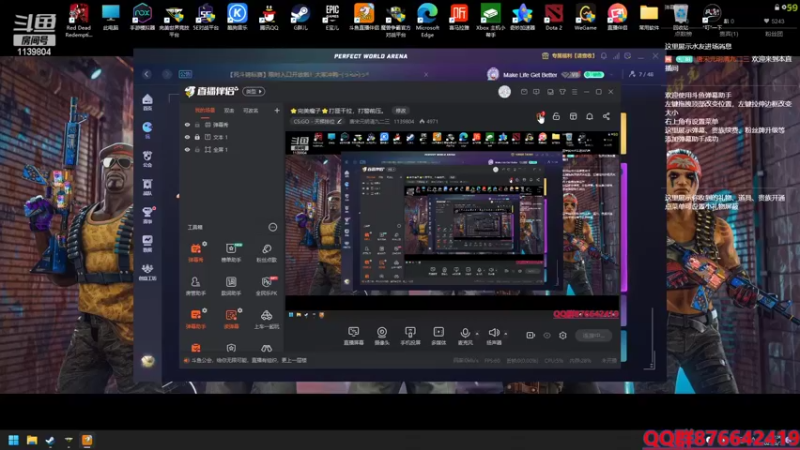Screen dimensions: 800x450
Task: Toggle the lock on 全屏 1 layer
Action: pyautogui.click(x=197, y=149)
